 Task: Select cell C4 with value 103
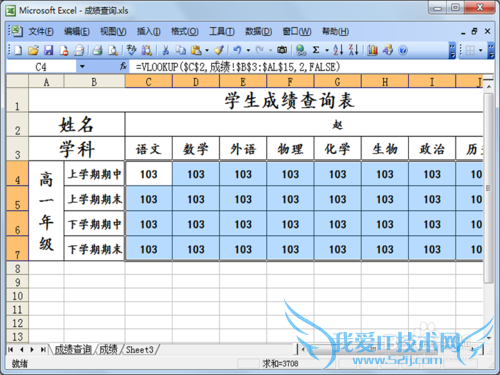pos(148,174)
